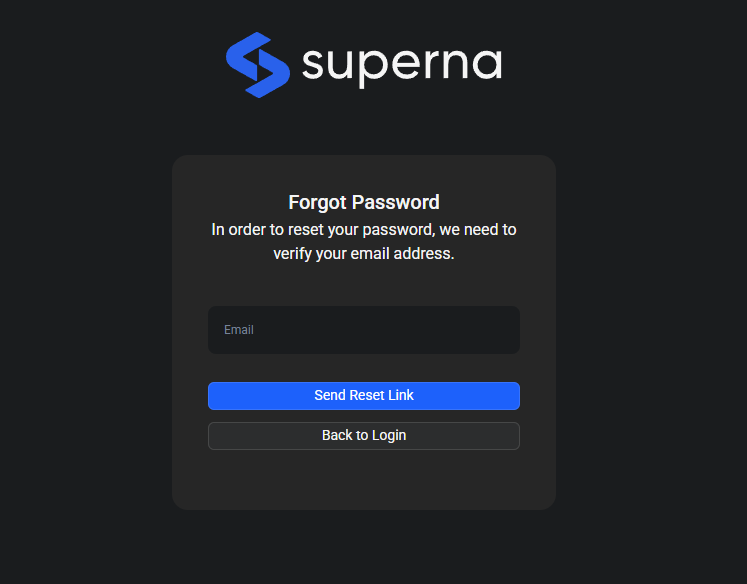Viewport: 747px width, 584px height.
Task: Click the 'Back to Login' label text
Action: pyautogui.click(x=363, y=436)
